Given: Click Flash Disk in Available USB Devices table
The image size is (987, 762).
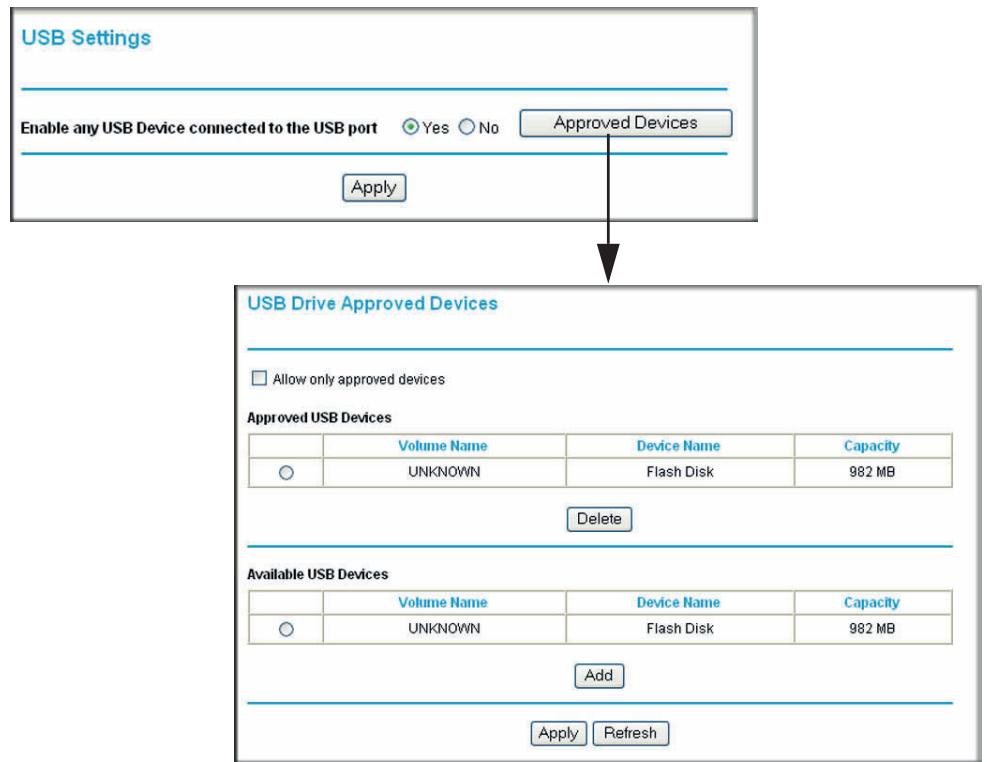Looking at the screenshot, I should [680, 629].
